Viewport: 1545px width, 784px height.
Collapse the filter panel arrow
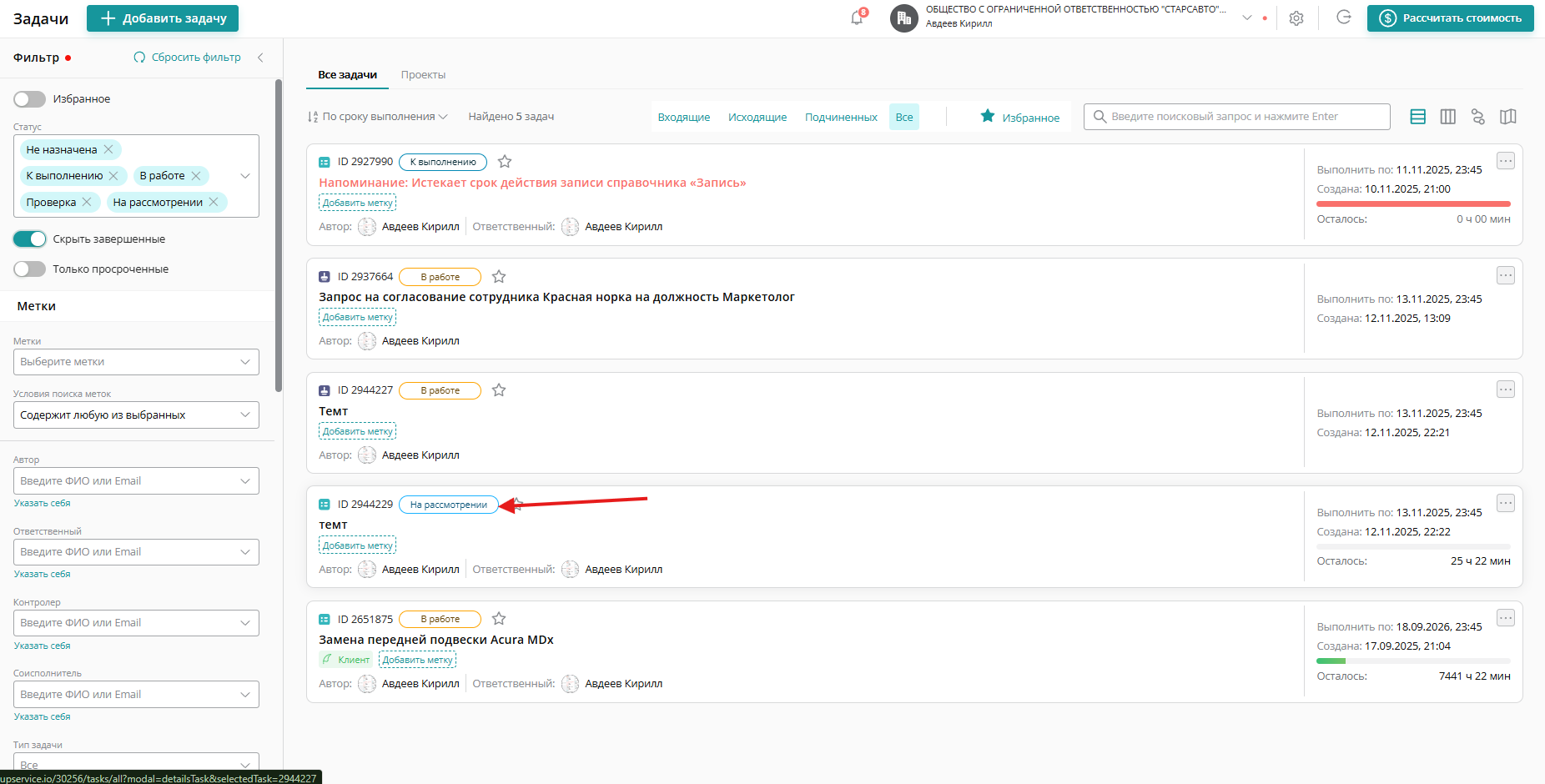click(x=260, y=58)
